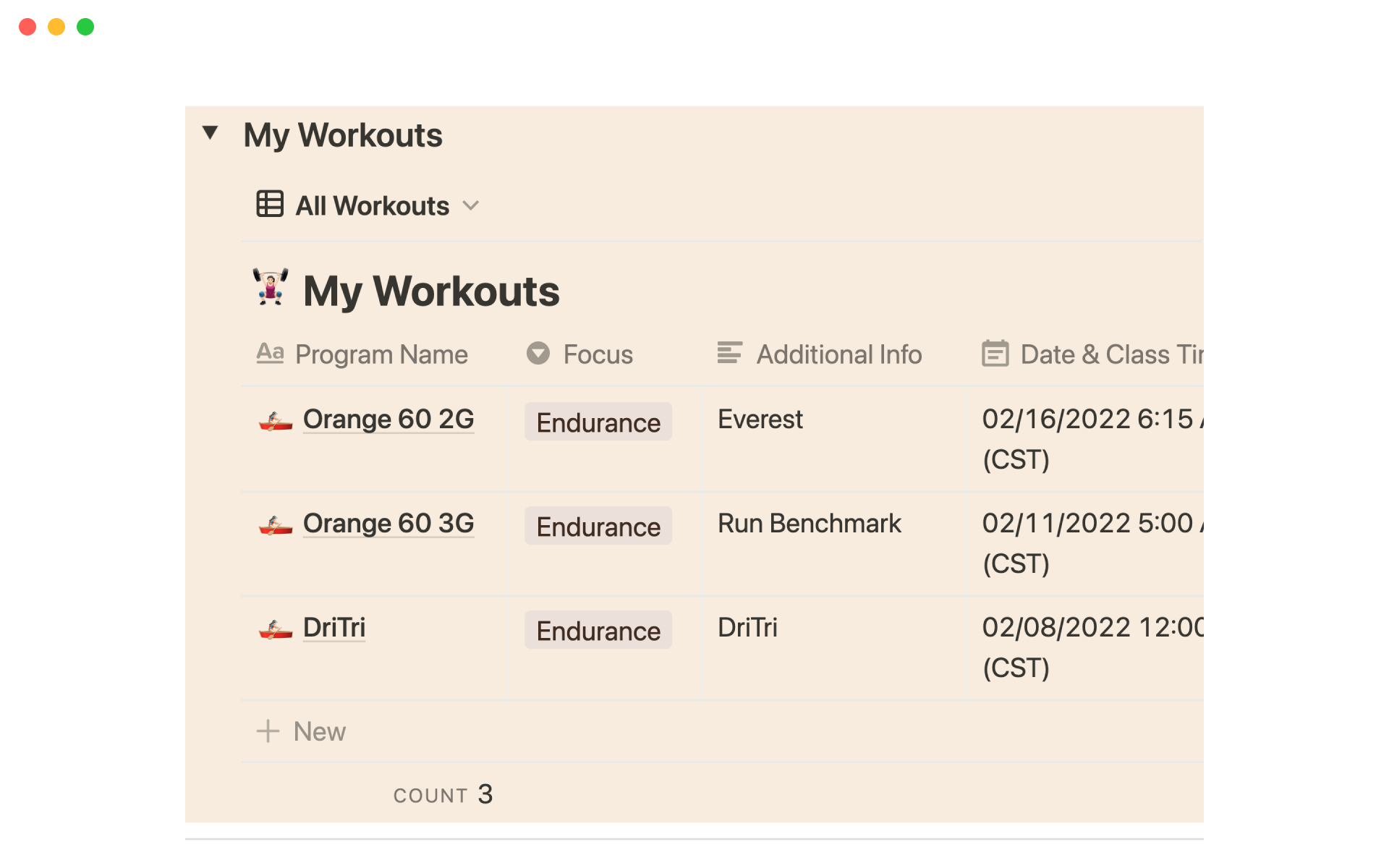Click the calendar icon in Date & Class Time header

point(996,354)
